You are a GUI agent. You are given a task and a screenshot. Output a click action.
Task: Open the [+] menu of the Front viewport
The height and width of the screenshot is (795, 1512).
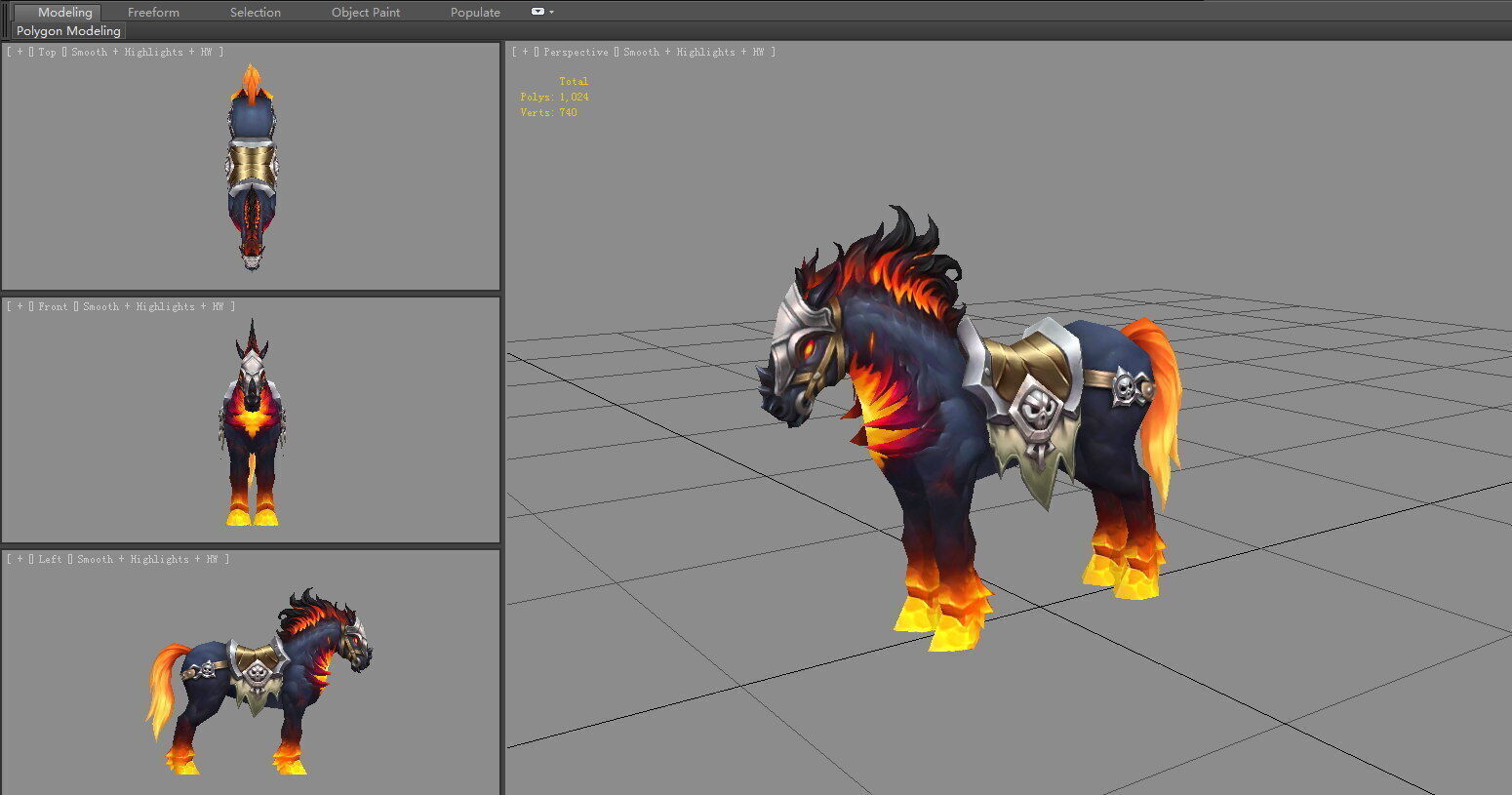[x=20, y=306]
